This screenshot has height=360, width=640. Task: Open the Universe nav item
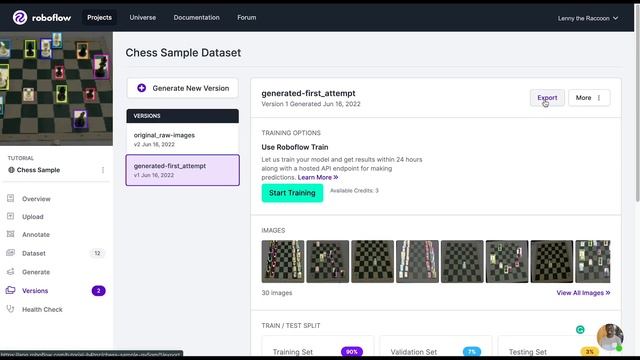pyautogui.click(x=142, y=18)
